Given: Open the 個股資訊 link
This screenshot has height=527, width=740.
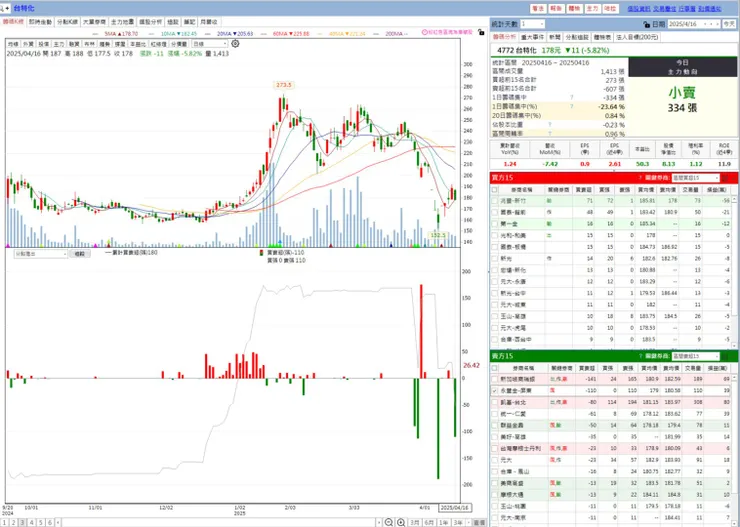Looking at the screenshot, I should tap(639, 8).
